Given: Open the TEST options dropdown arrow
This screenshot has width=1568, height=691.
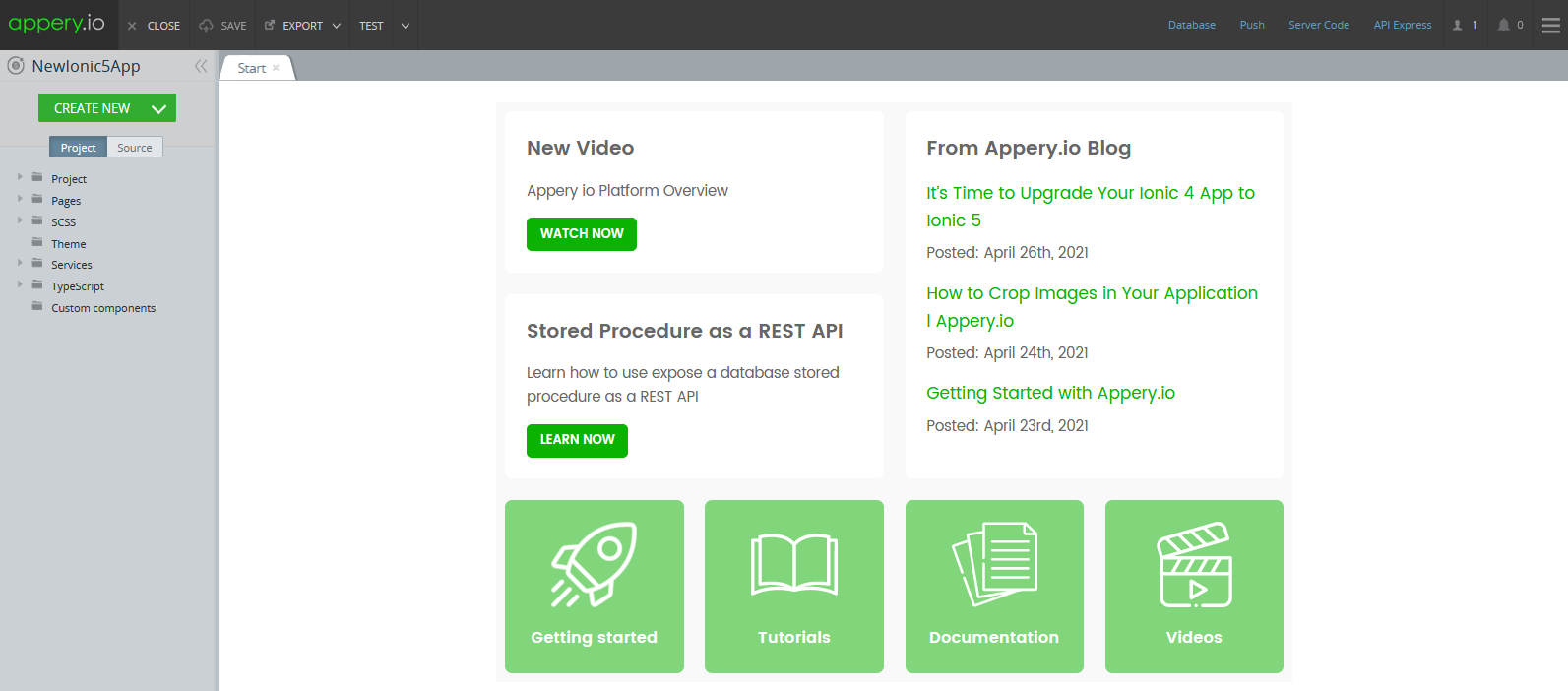Looking at the screenshot, I should click(406, 26).
